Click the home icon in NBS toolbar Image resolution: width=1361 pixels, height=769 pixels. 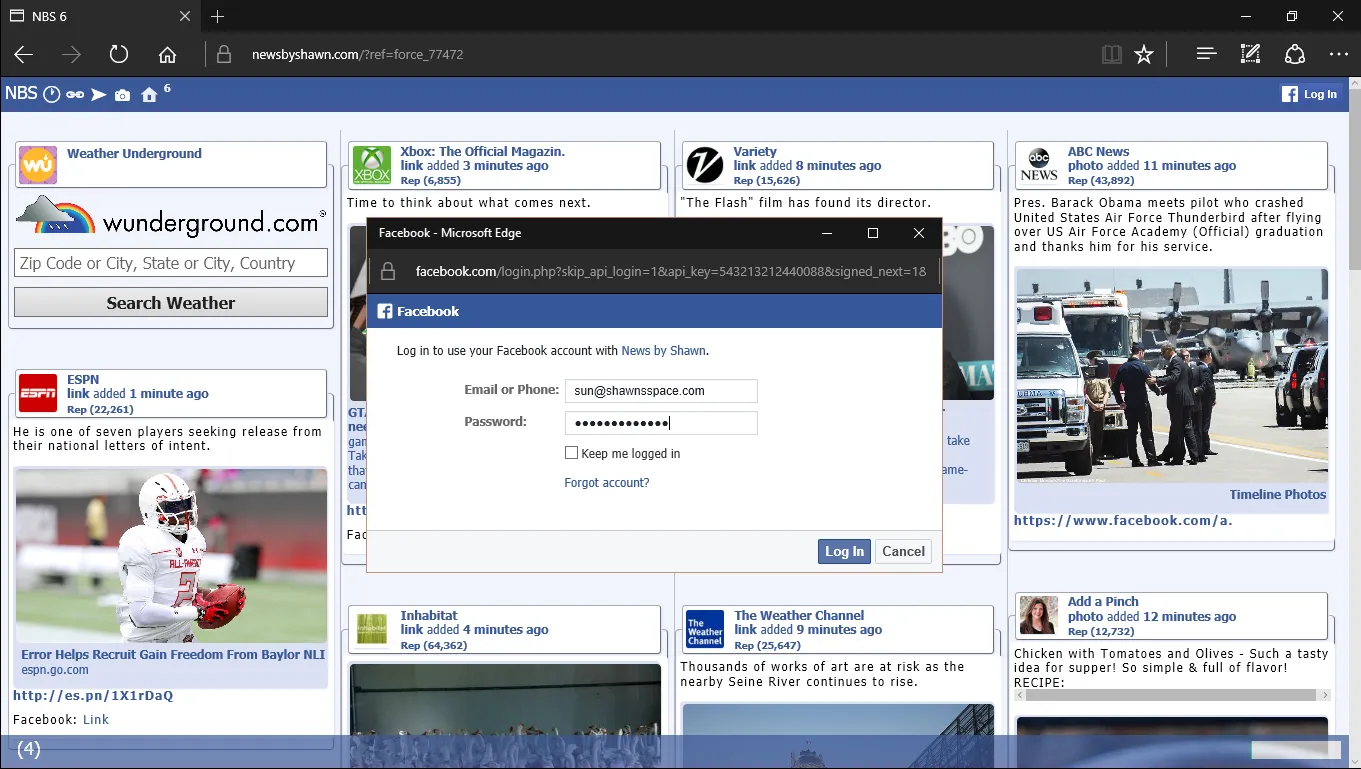click(149, 95)
